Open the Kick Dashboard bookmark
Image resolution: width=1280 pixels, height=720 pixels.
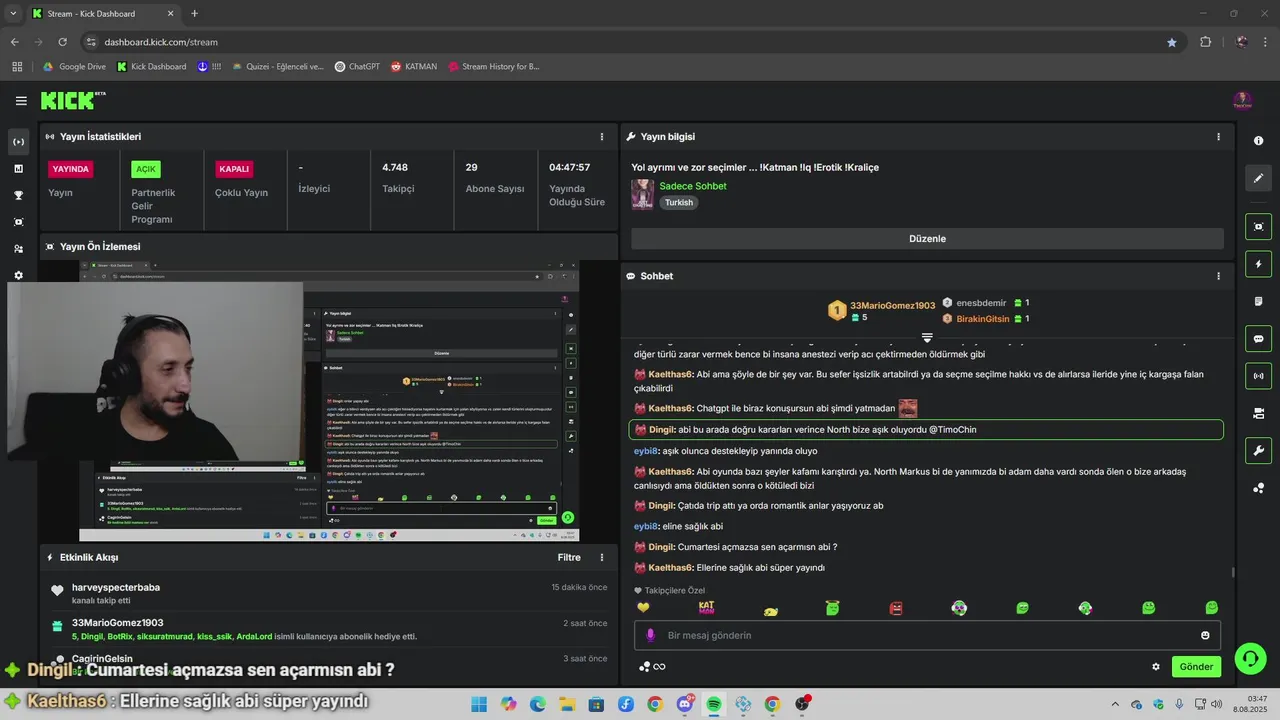[x=151, y=67]
